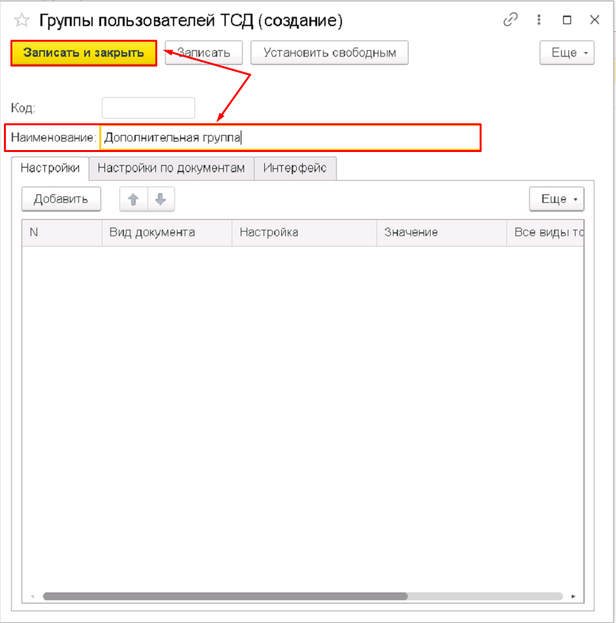Open the Интерфейс tab
The image size is (616, 623).
pos(295,169)
